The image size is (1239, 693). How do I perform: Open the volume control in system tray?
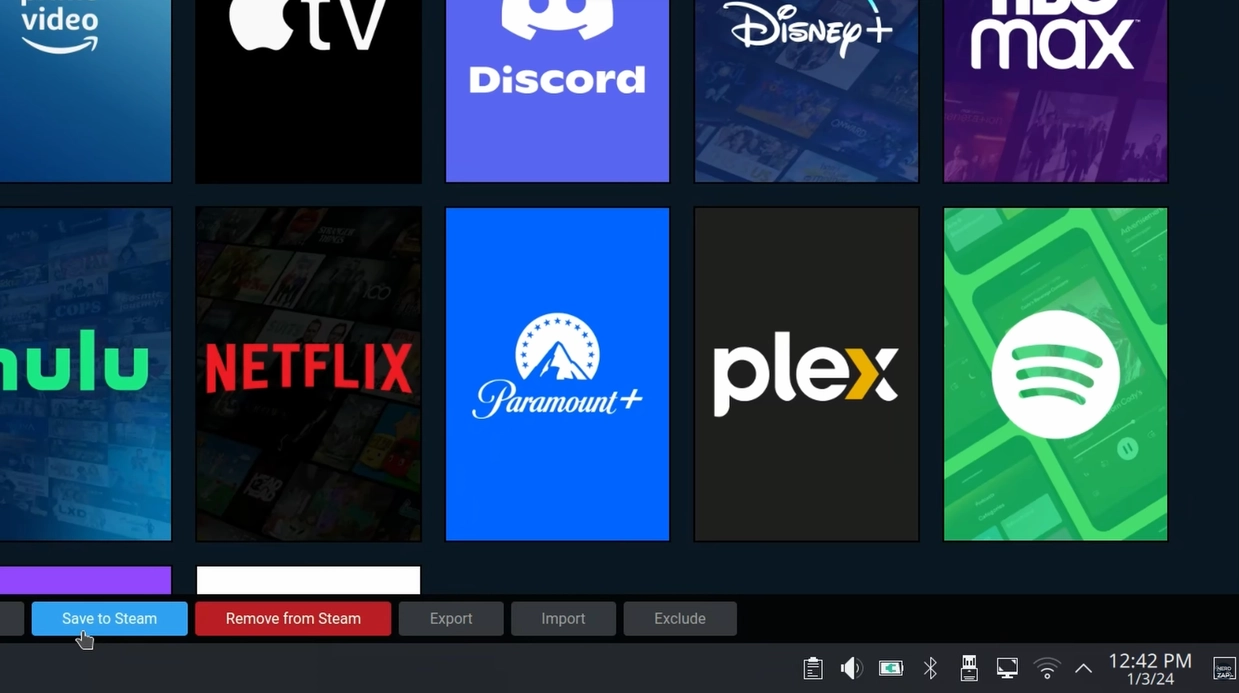(851, 668)
